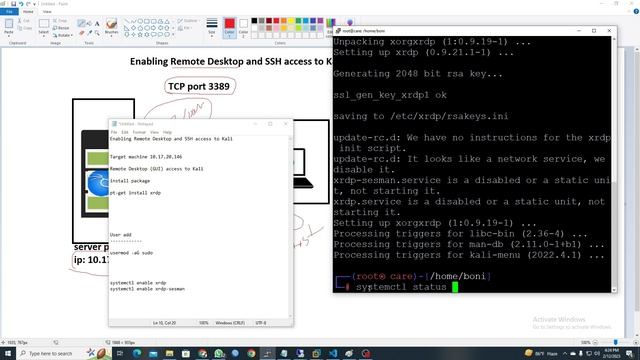Select the Magnifier tool in Paint

tap(97, 32)
